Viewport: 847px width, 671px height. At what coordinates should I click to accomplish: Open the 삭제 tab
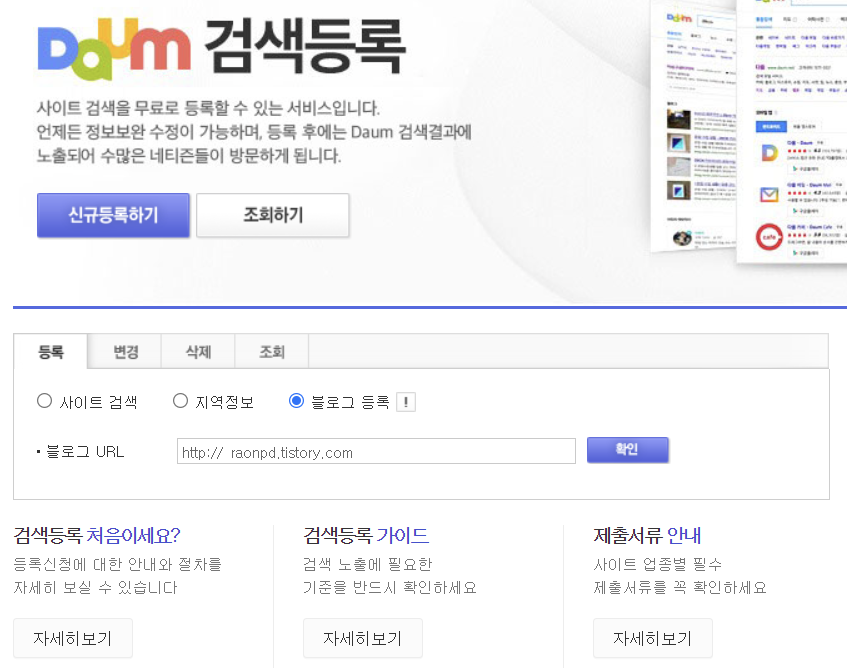point(198,352)
